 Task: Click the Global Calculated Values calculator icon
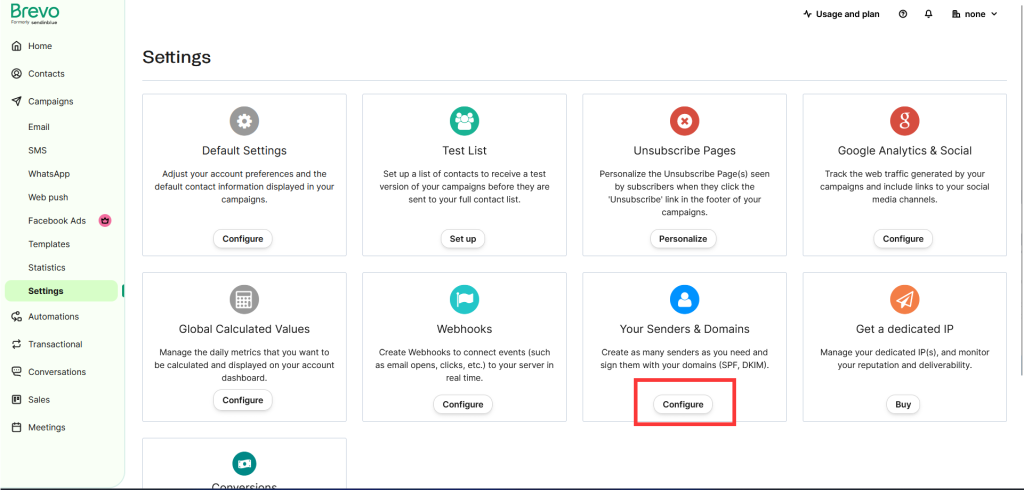click(244, 299)
